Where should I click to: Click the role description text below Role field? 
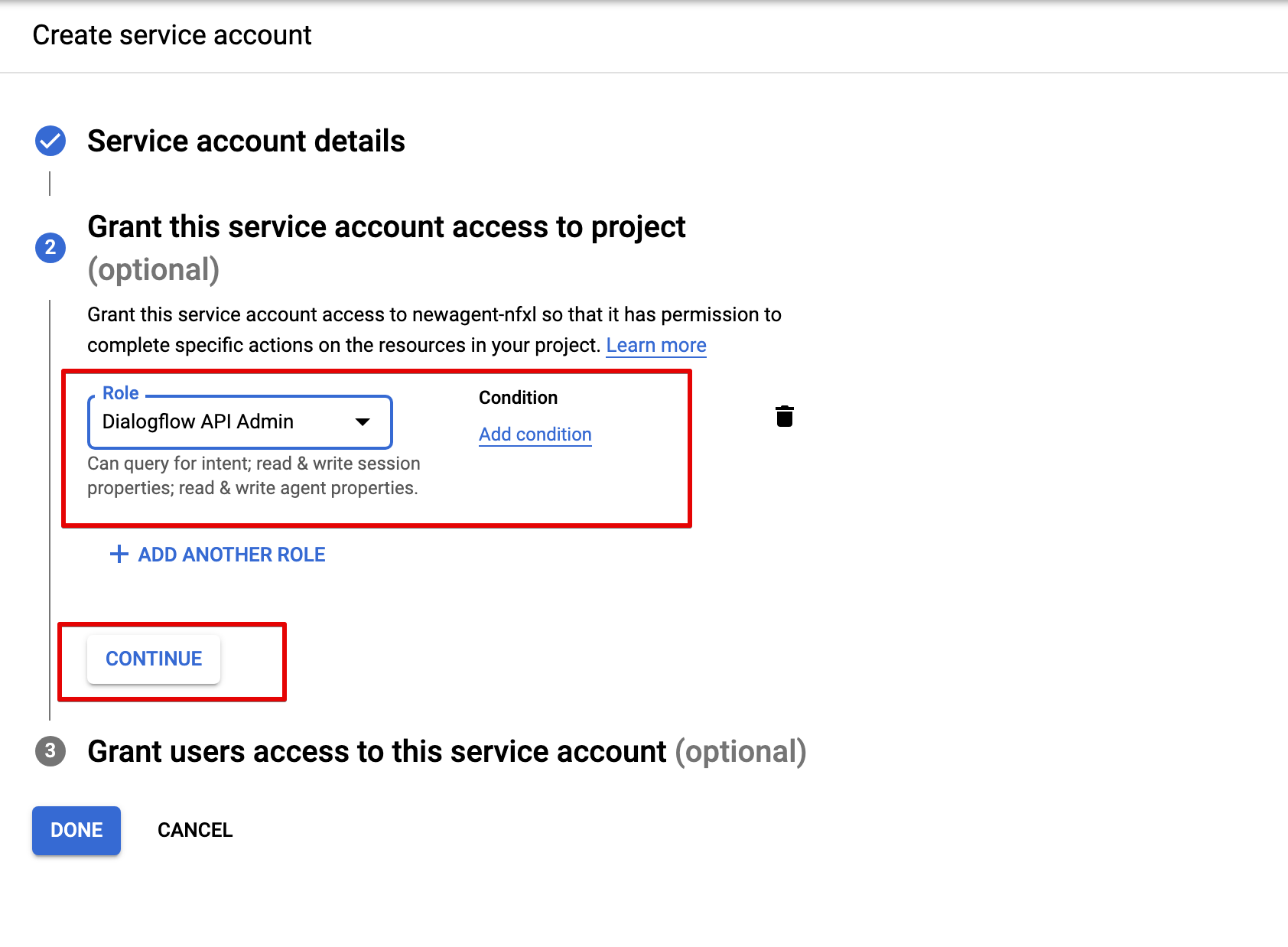click(x=252, y=475)
